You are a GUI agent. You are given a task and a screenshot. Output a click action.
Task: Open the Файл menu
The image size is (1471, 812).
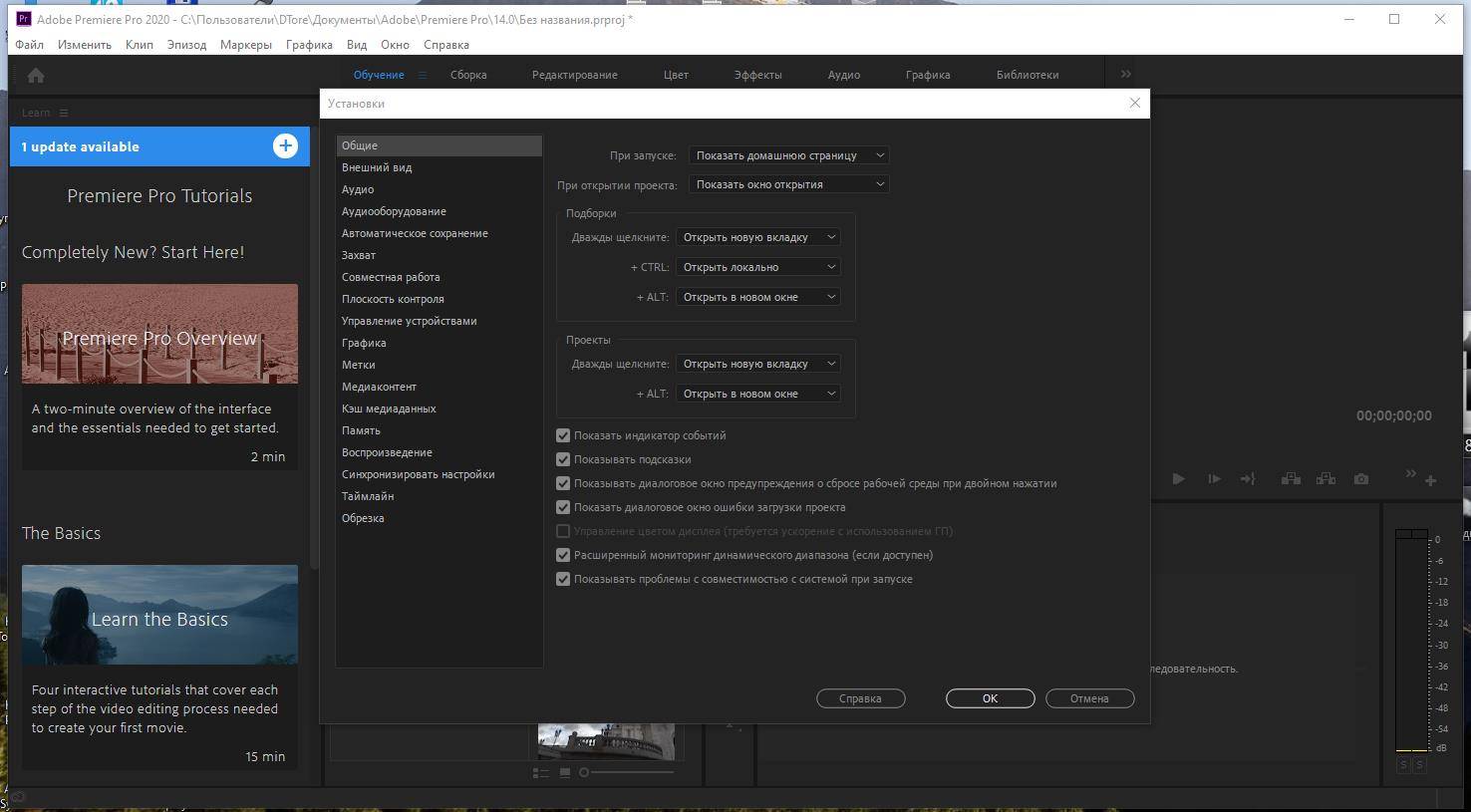[x=29, y=45]
